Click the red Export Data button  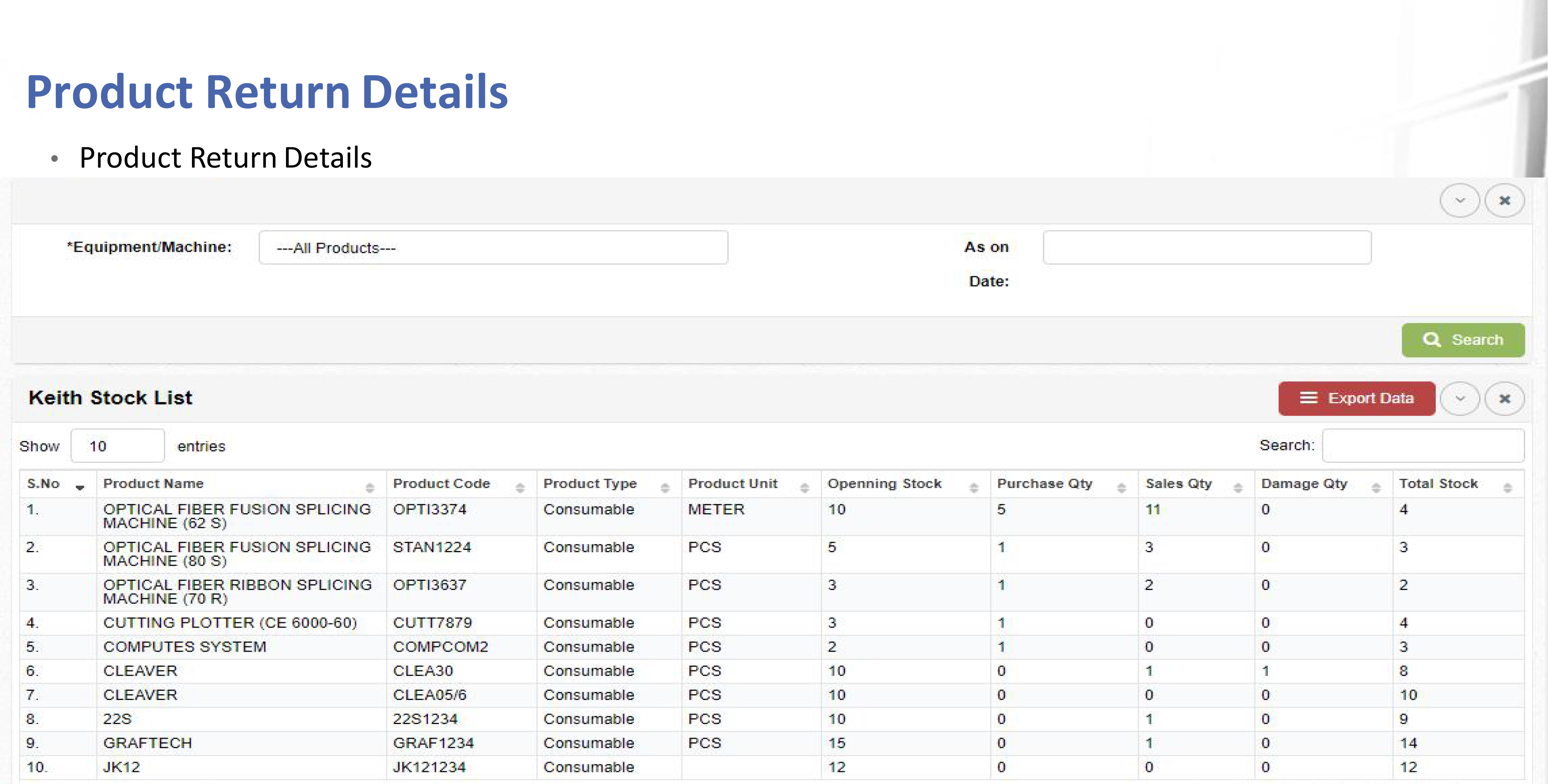(x=1356, y=398)
